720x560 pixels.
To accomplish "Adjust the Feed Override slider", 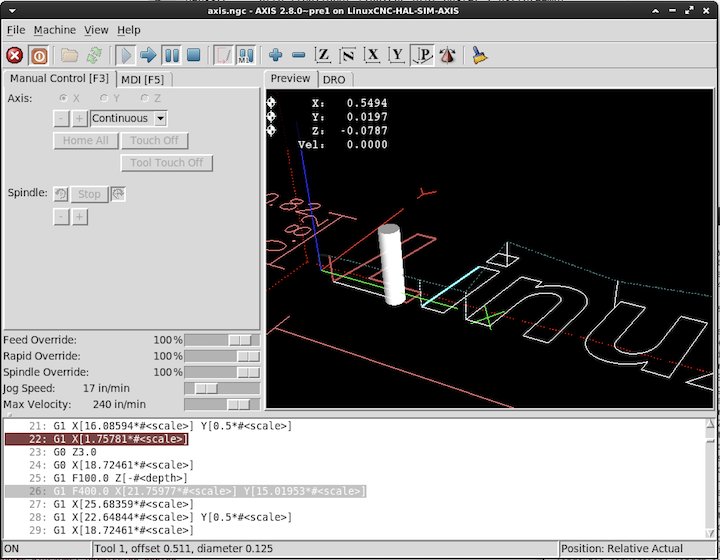I will tap(238, 340).
